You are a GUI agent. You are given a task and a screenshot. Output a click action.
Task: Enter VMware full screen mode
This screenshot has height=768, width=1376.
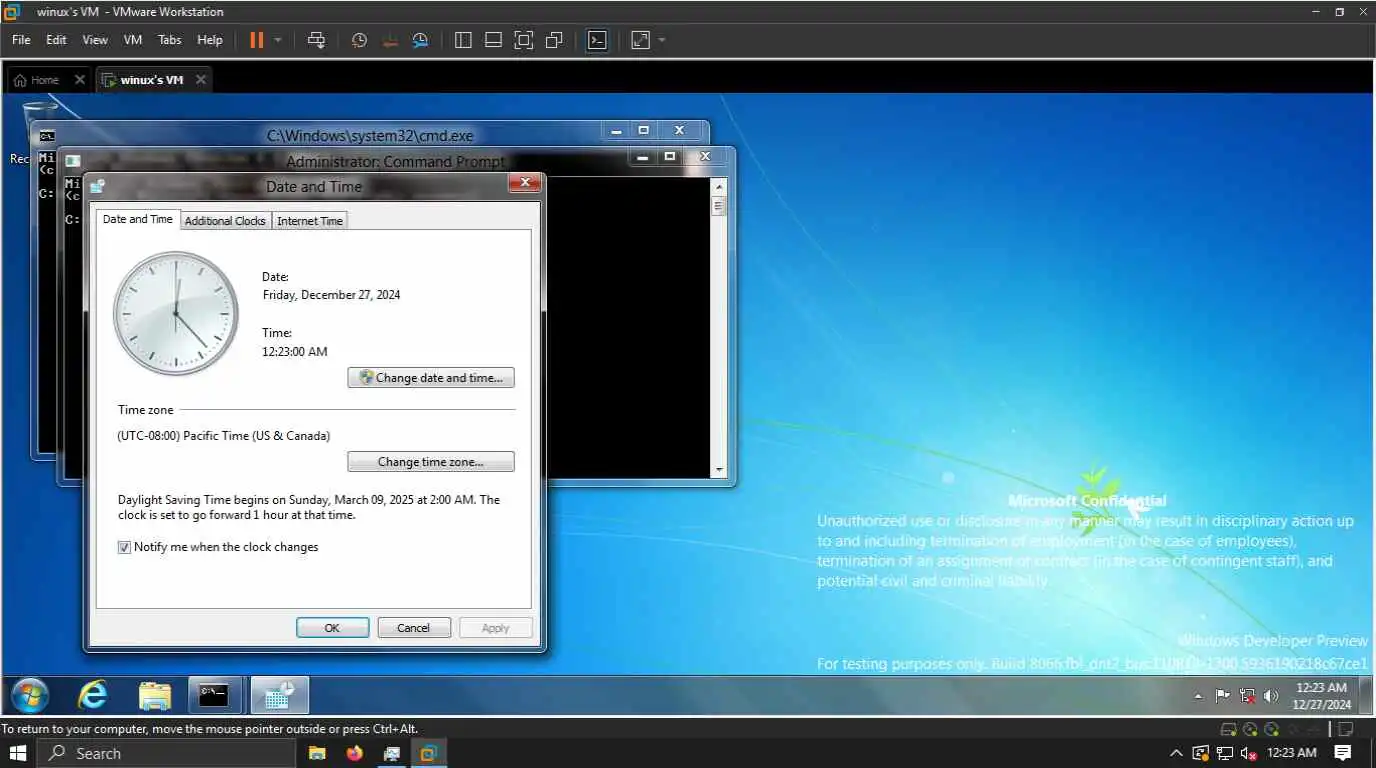pyautogui.click(x=523, y=40)
